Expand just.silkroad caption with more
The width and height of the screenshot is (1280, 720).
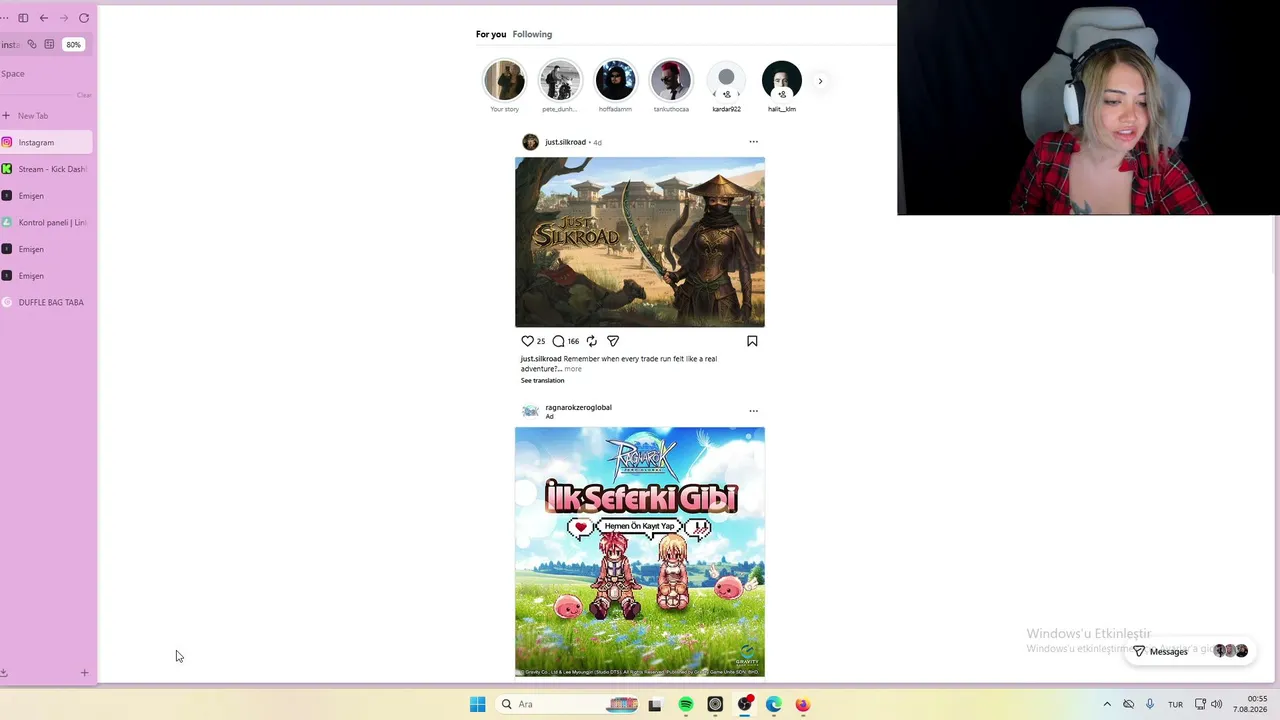click(x=573, y=369)
